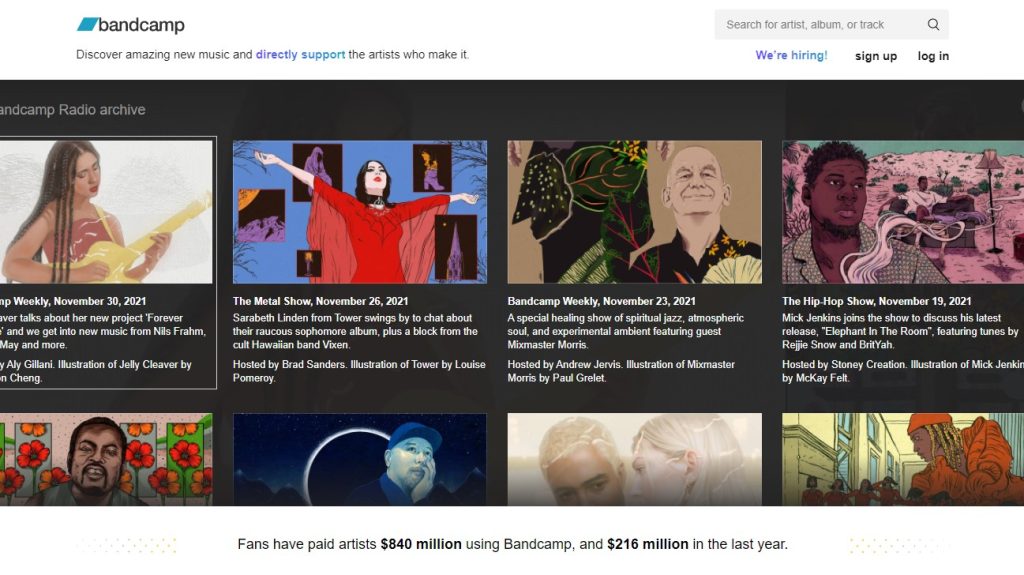The height and width of the screenshot is (575, 1024).
Task: Click The Metal Show, November 26, 2021 title
Action: tap(320, 301)
